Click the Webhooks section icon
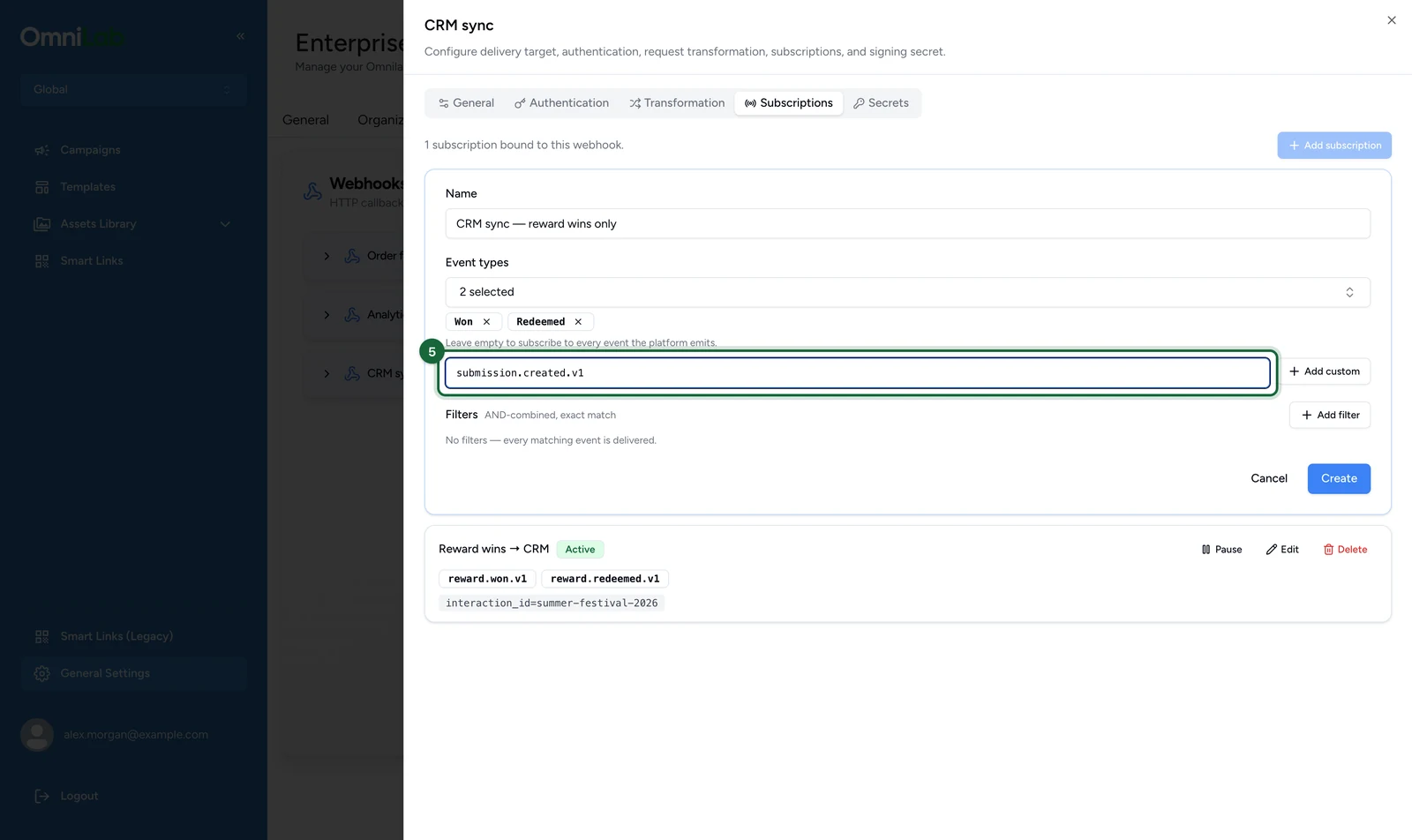Viewport: 1412px width, 840px height. (x=312, y=191)
